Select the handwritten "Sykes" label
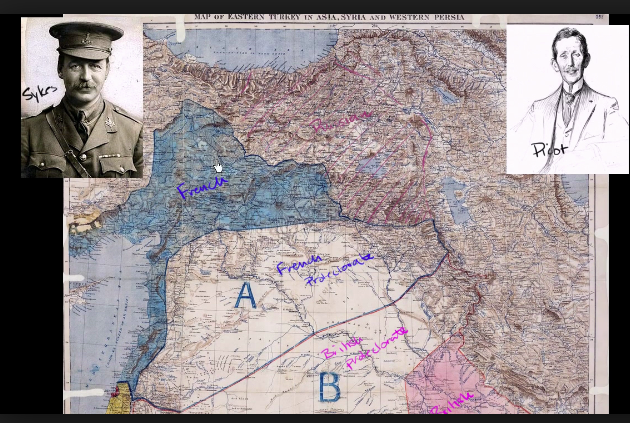 (38, 95)
